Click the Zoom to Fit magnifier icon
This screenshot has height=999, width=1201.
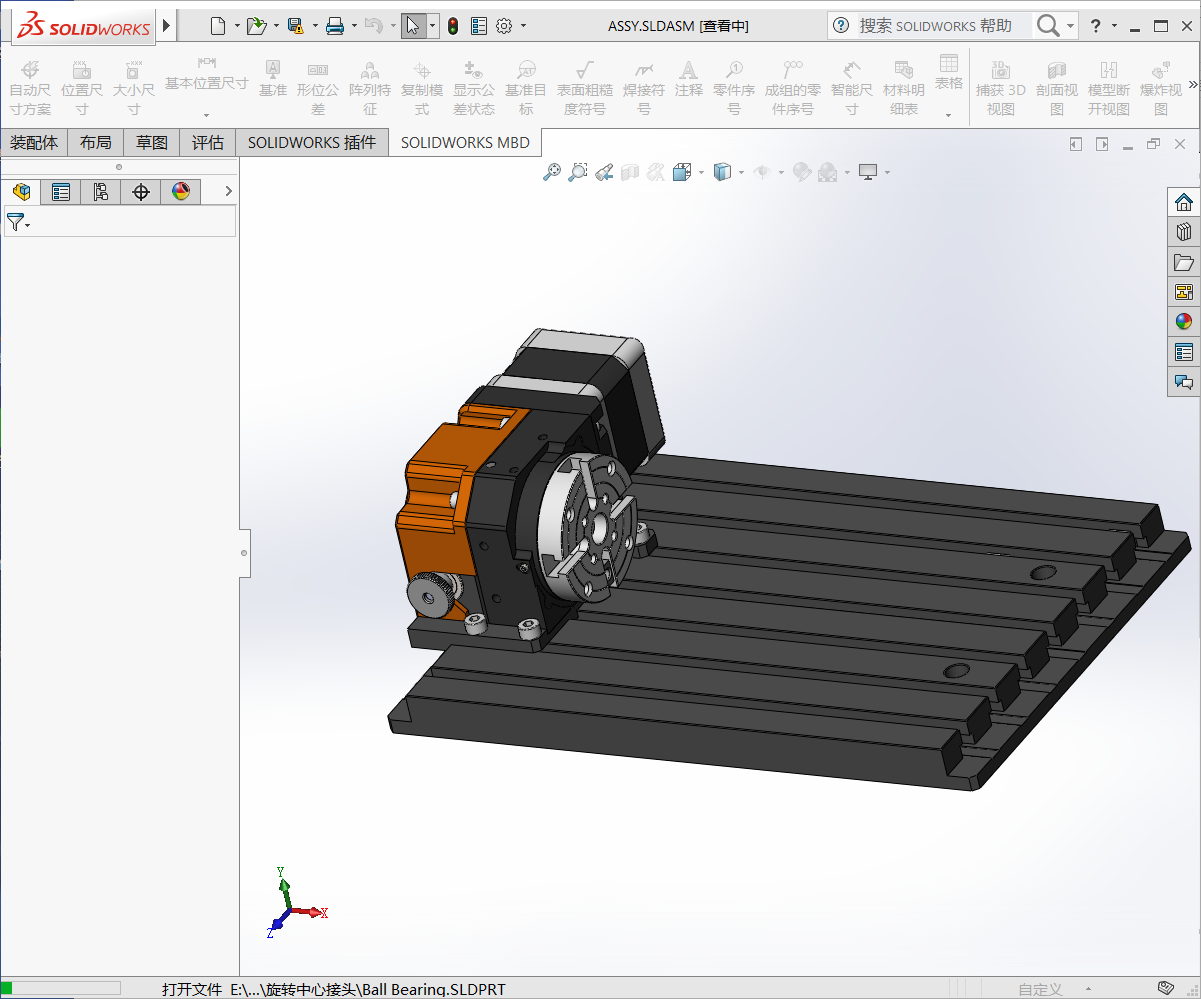[x=551, y=173]
